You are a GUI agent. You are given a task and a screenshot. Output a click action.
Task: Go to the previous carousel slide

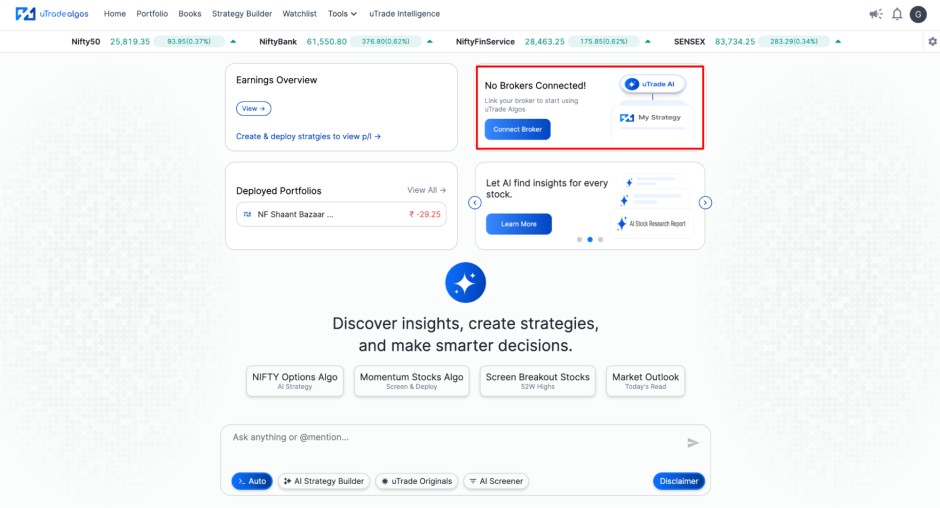475,203
